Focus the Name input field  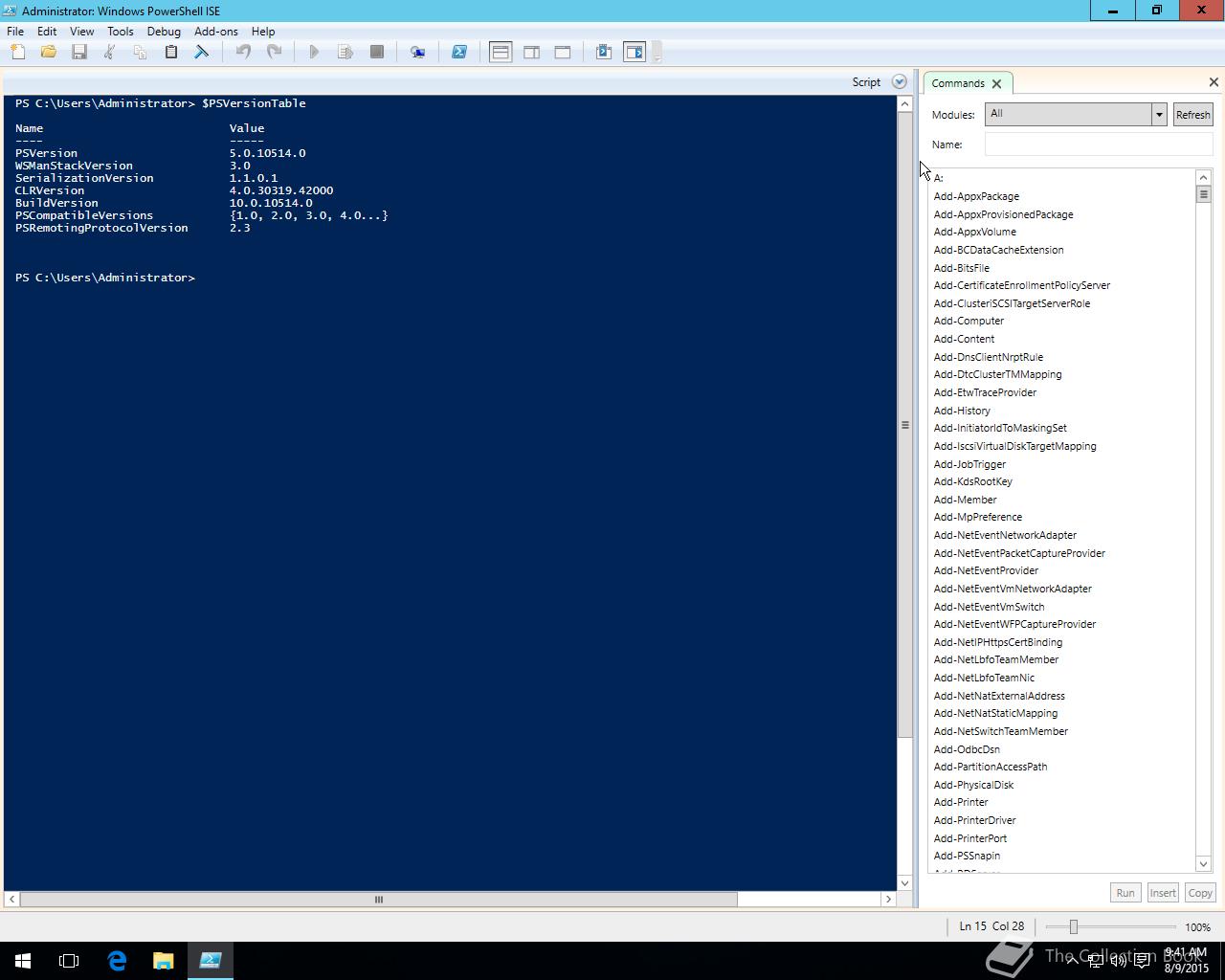[1099, 145]
